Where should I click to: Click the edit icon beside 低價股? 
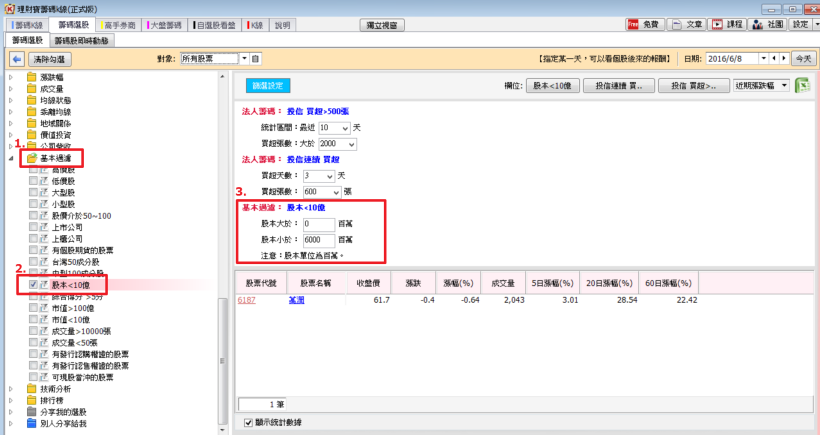pos(44,181)
